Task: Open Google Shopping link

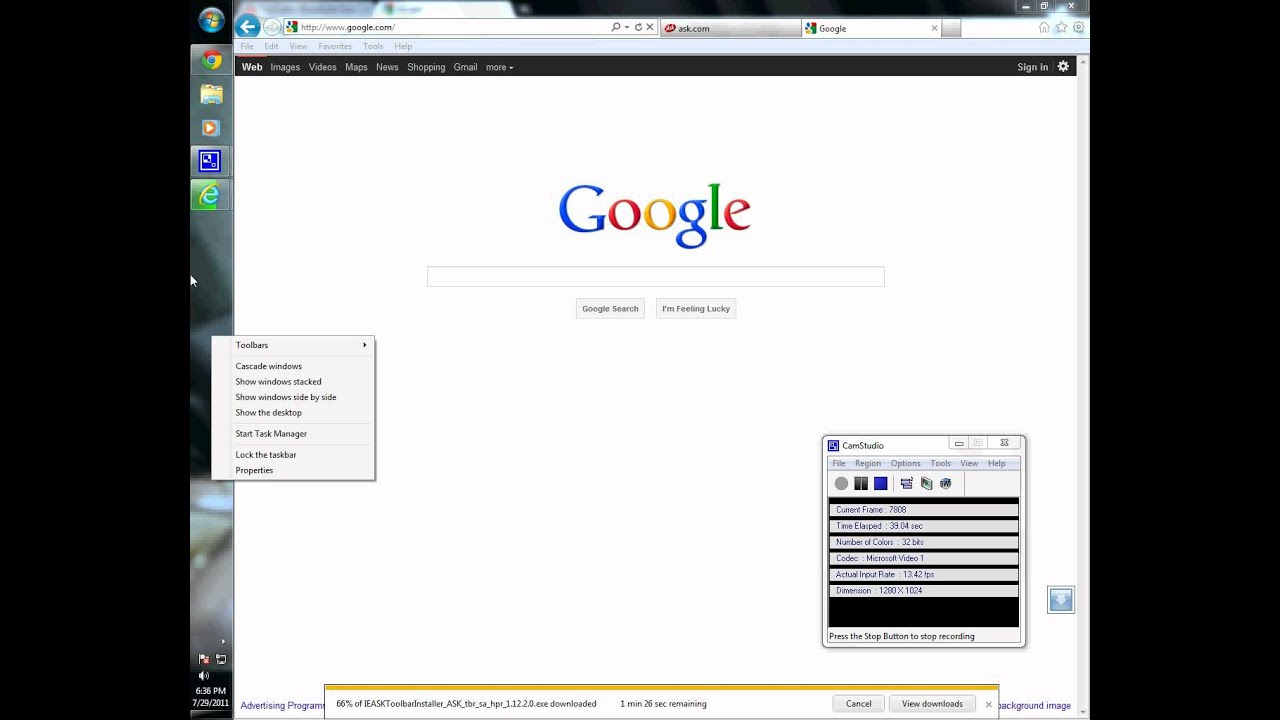Action: tap(426, 67)
